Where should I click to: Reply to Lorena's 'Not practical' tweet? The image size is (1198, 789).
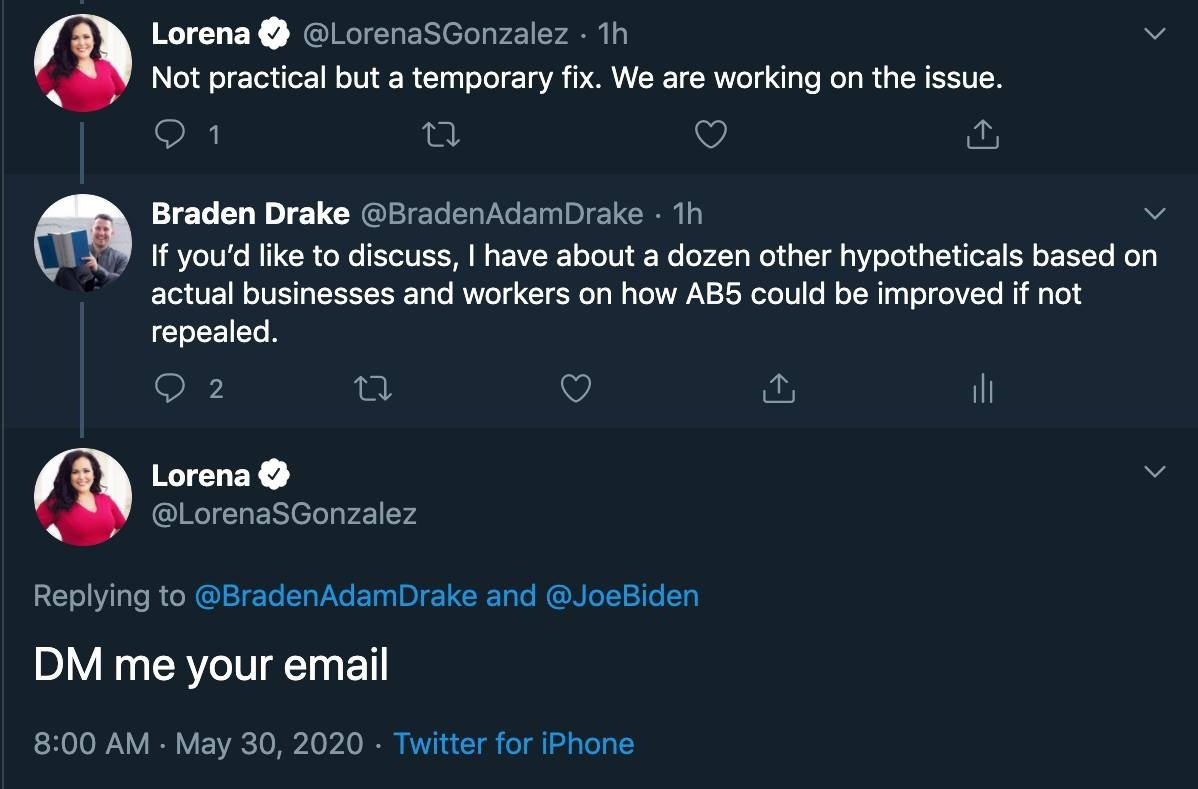pyautogui.click(x=170, y=134)
